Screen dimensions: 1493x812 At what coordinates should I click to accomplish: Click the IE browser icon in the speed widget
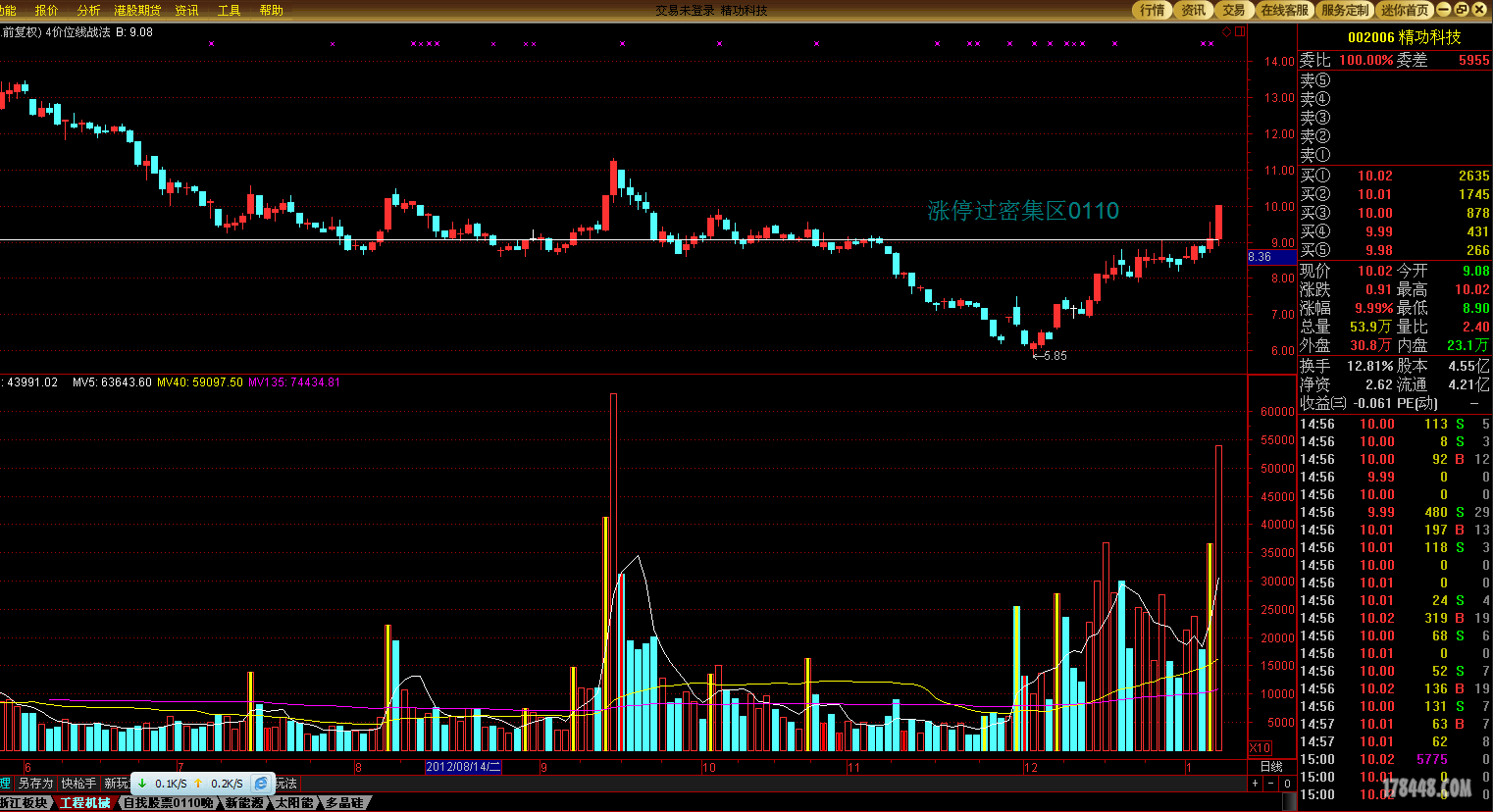[x=261, y=784]
